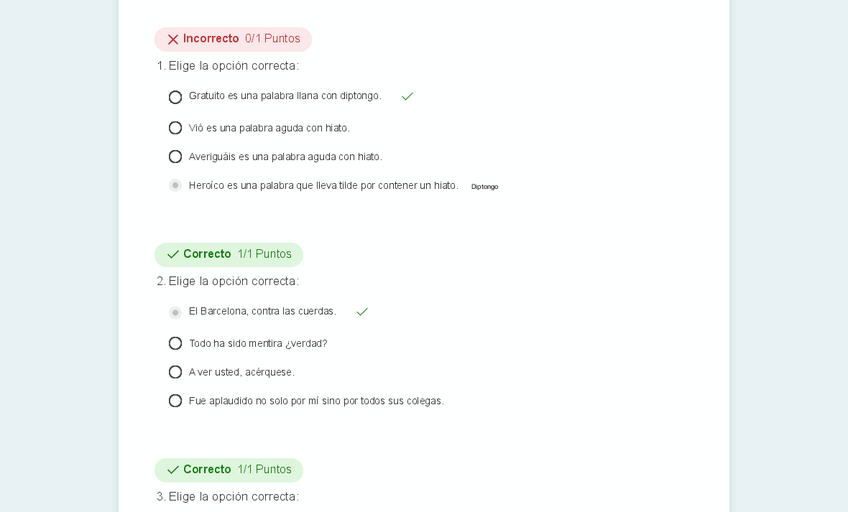Choose the Averiguáis radio option

coord(175,157)
